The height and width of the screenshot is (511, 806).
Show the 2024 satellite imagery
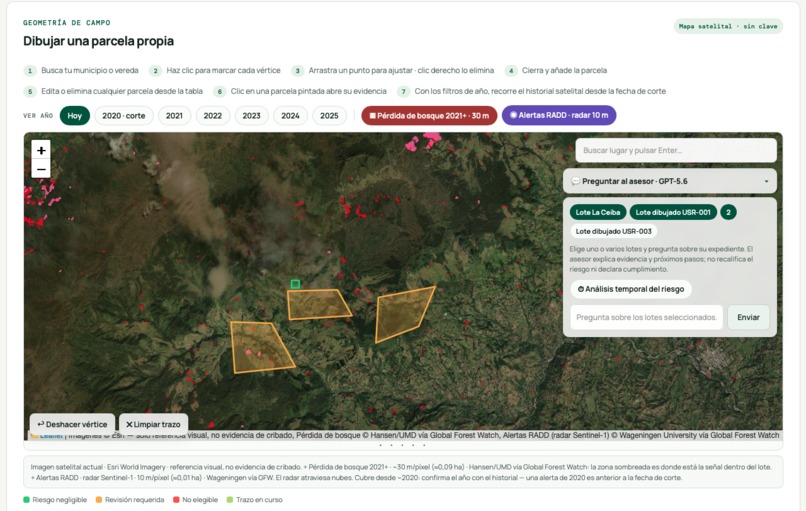pyautogui.click(x=290, y=116)
